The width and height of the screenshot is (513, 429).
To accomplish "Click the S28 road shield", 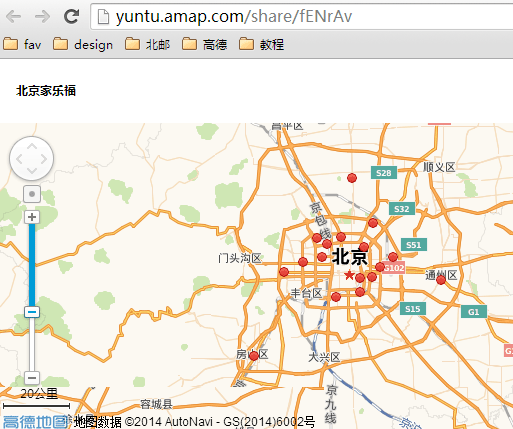I will pos(384,173).
